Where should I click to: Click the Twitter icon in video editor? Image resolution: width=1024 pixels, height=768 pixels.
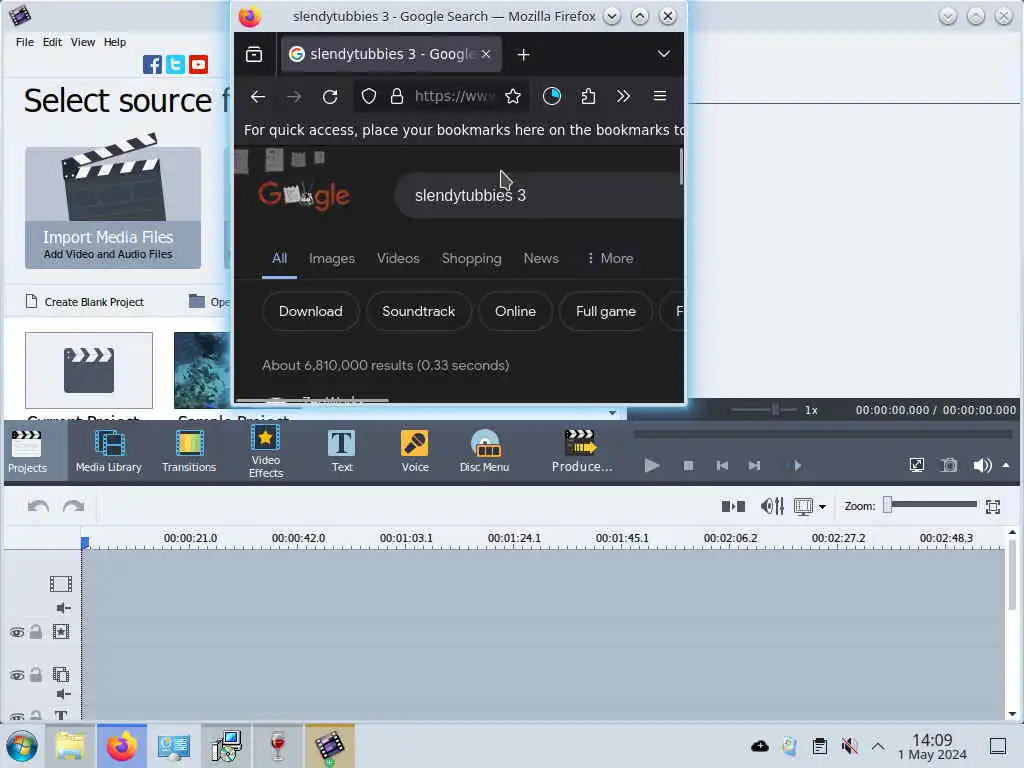click(175, 64)
